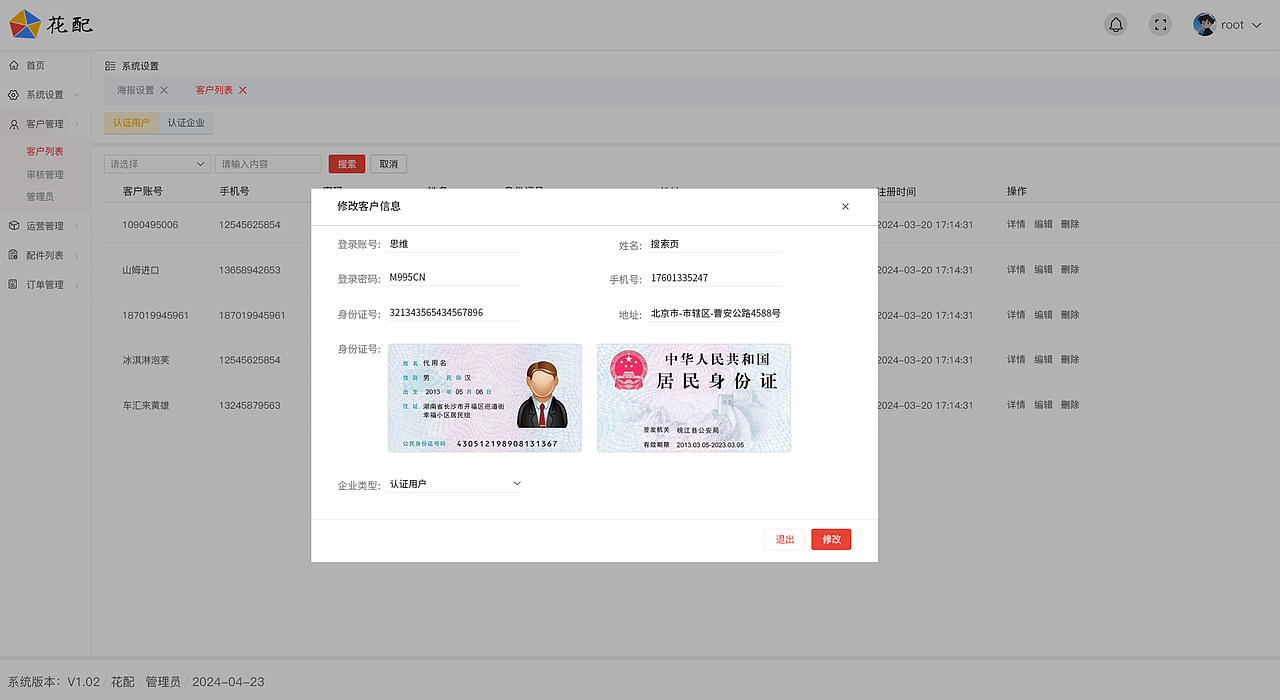The height and width of the screenshot is (700, 1280).
Task: Click the 花配 logo
Action: (52, 24)
